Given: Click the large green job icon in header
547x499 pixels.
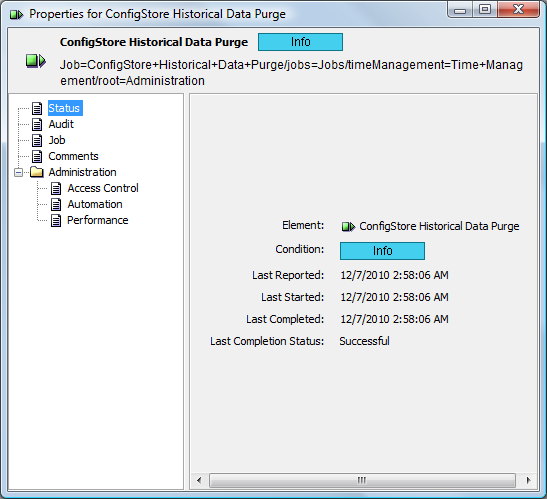Looking at the screenshot, I should (36, 61).
